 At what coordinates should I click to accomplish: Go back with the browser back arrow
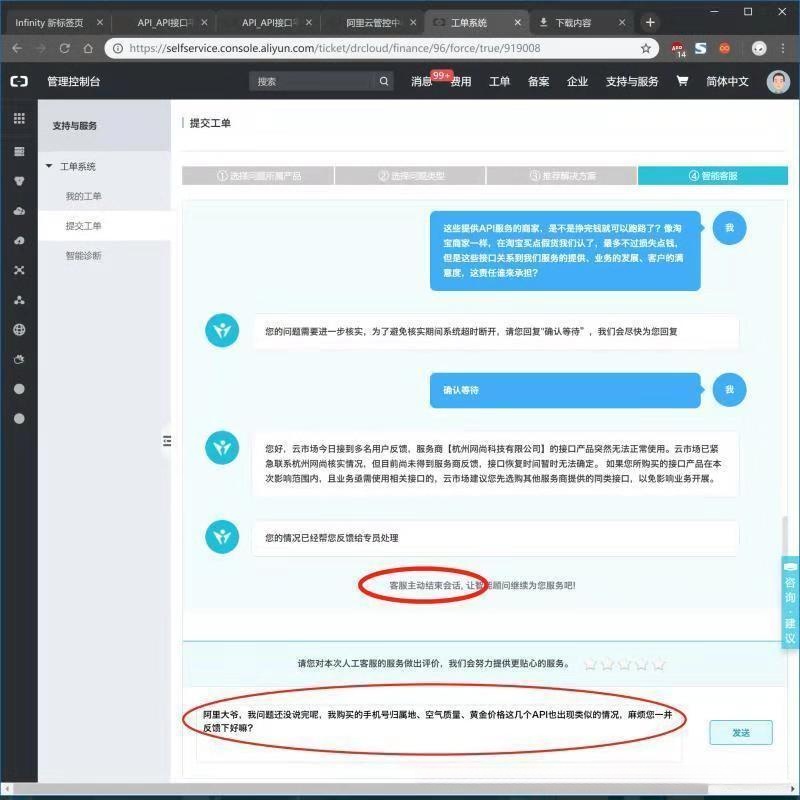17,48
